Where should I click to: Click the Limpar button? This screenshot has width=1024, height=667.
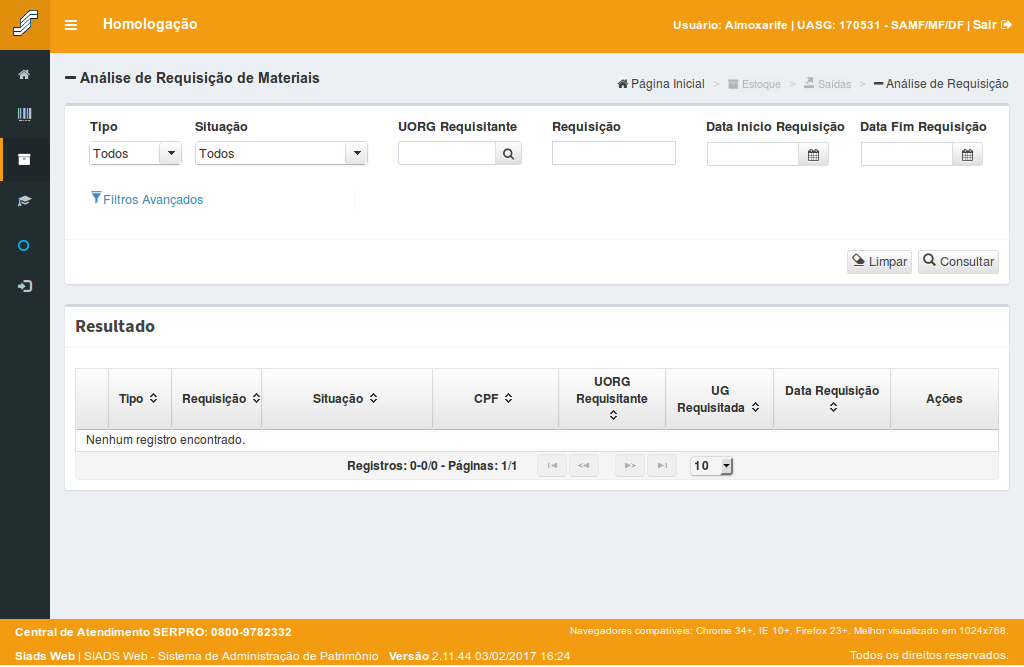[x=879, y=261]
